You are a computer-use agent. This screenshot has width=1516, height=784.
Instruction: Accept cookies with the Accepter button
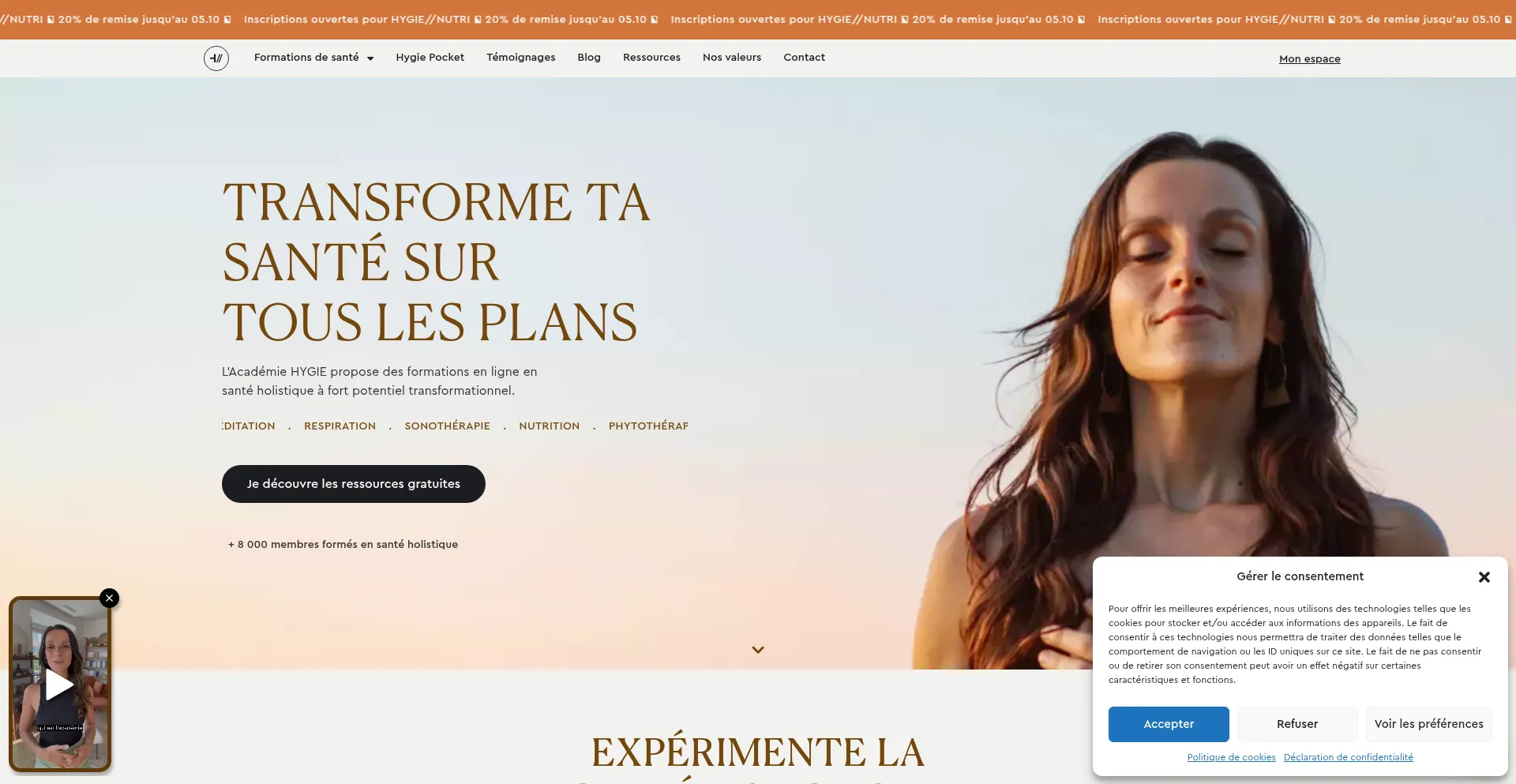[x=1169, y=724]
